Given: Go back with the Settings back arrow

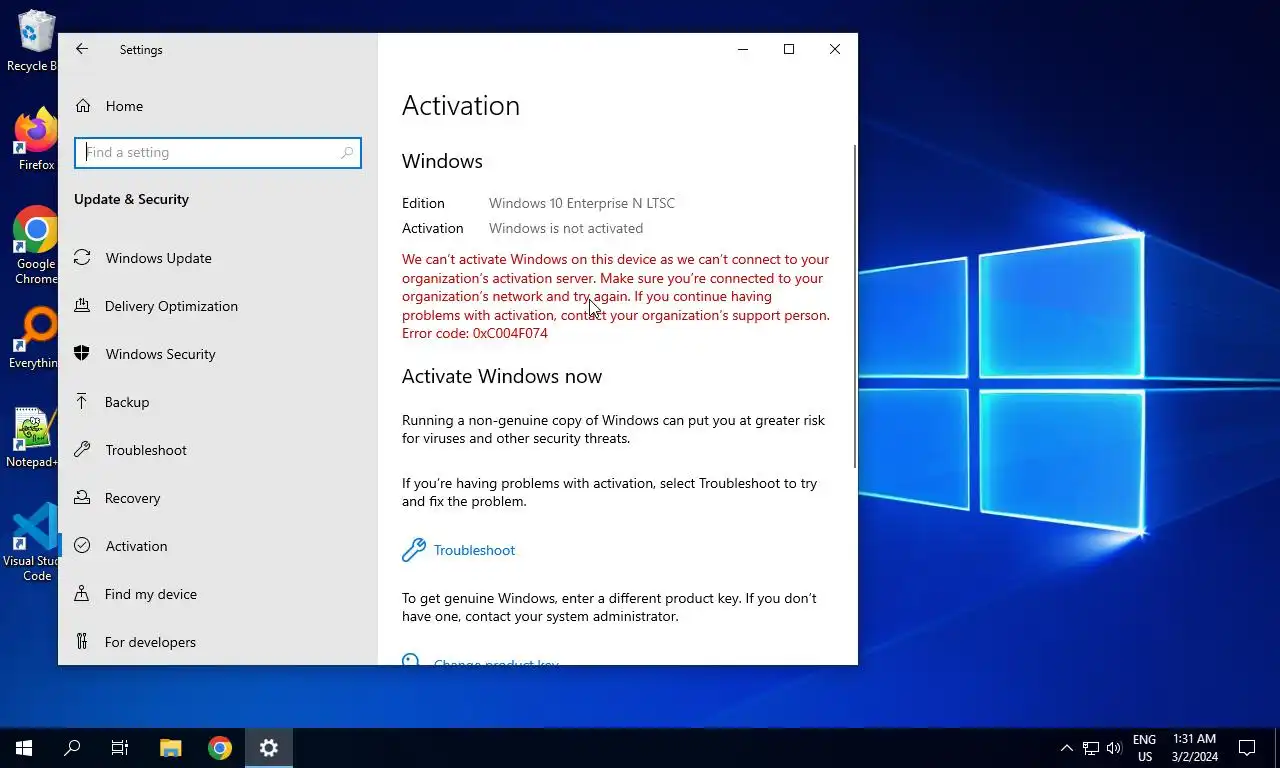Looking at the screenshot, I should 82,49.
